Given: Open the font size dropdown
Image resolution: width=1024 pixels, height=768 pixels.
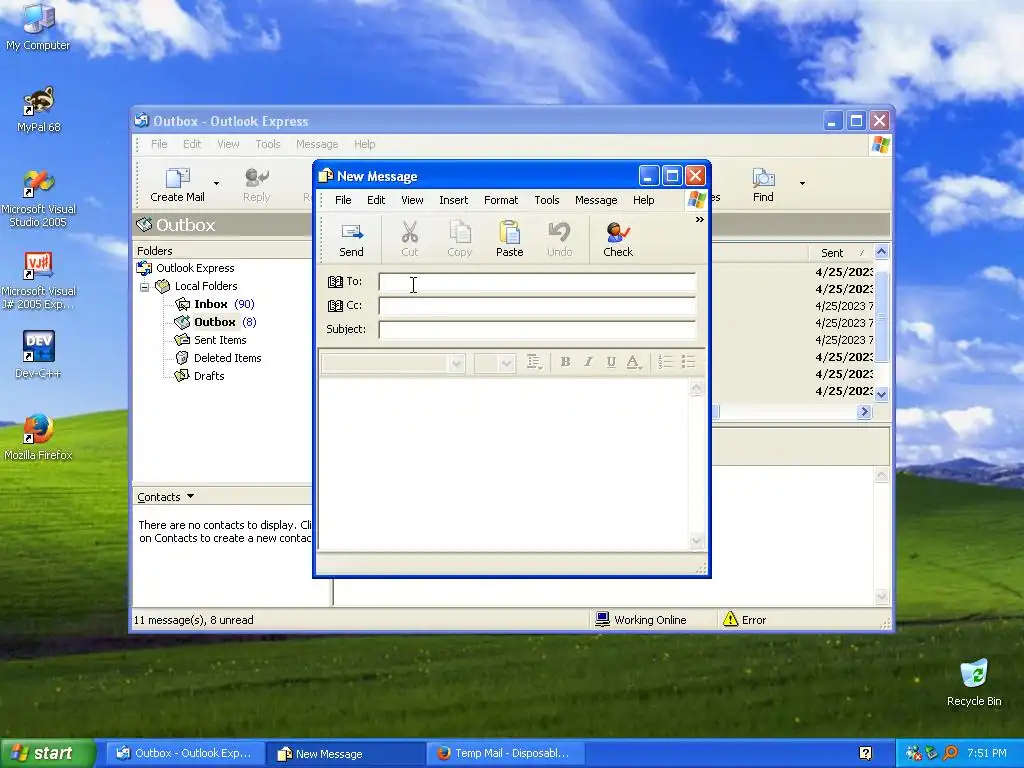Looking at the screenshot, I should [x=506, y=364].
